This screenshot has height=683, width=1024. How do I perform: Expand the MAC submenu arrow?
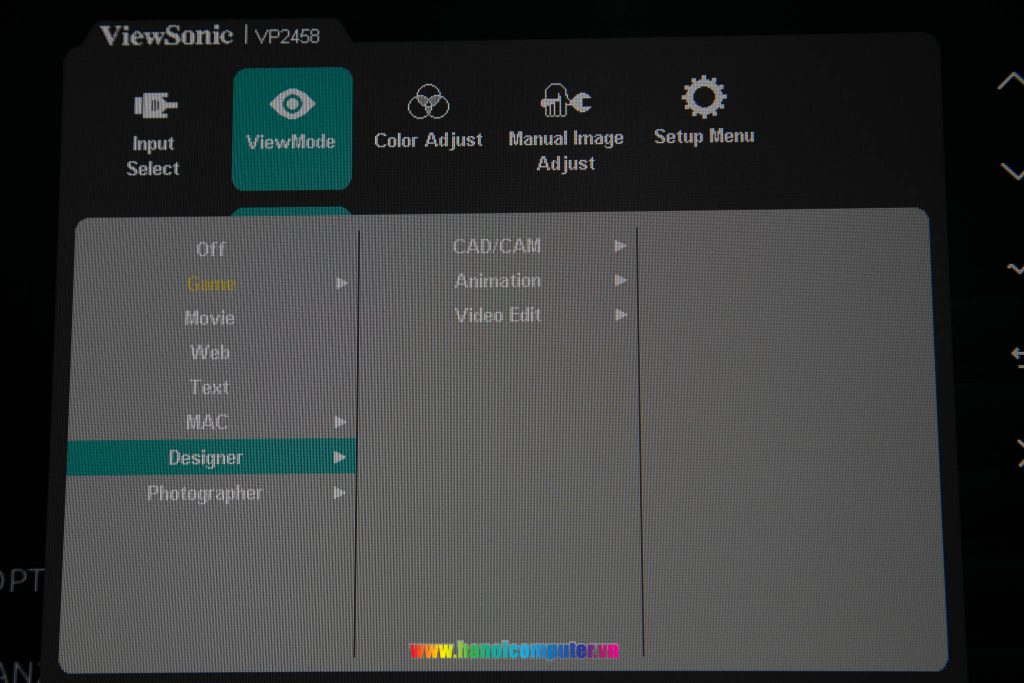[x=340, y=422]
